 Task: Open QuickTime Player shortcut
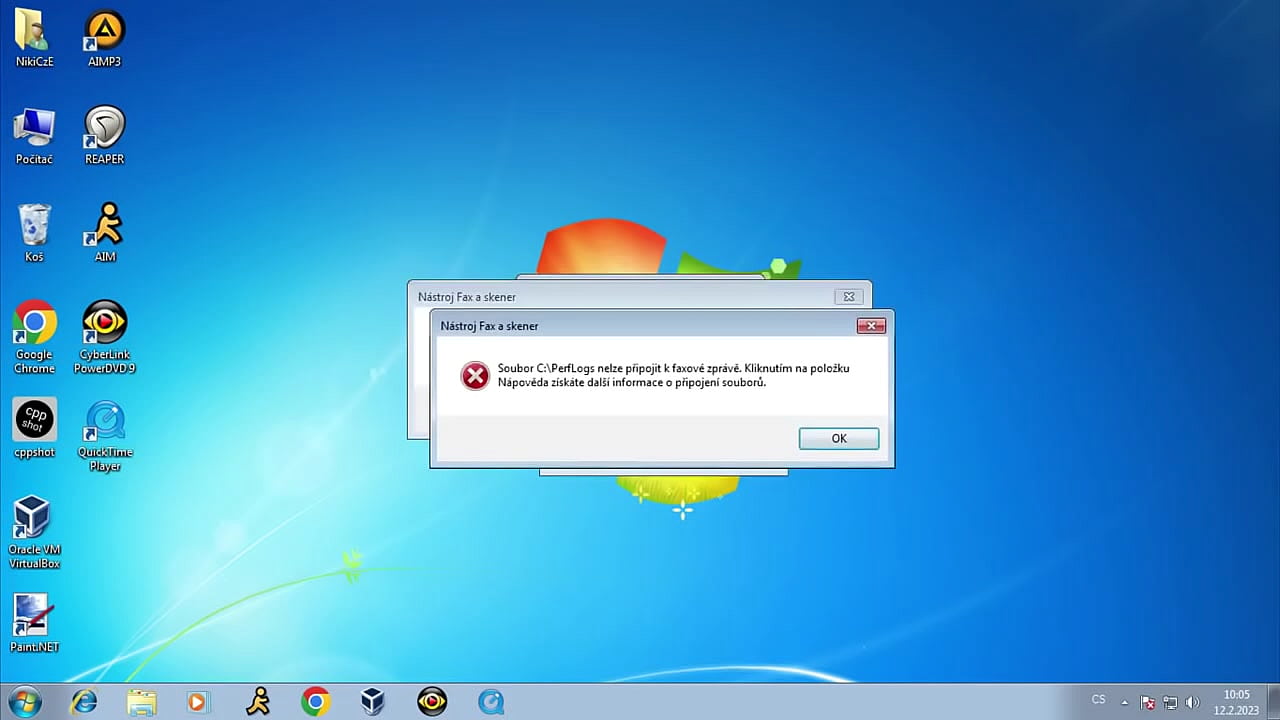pos(104,422)
